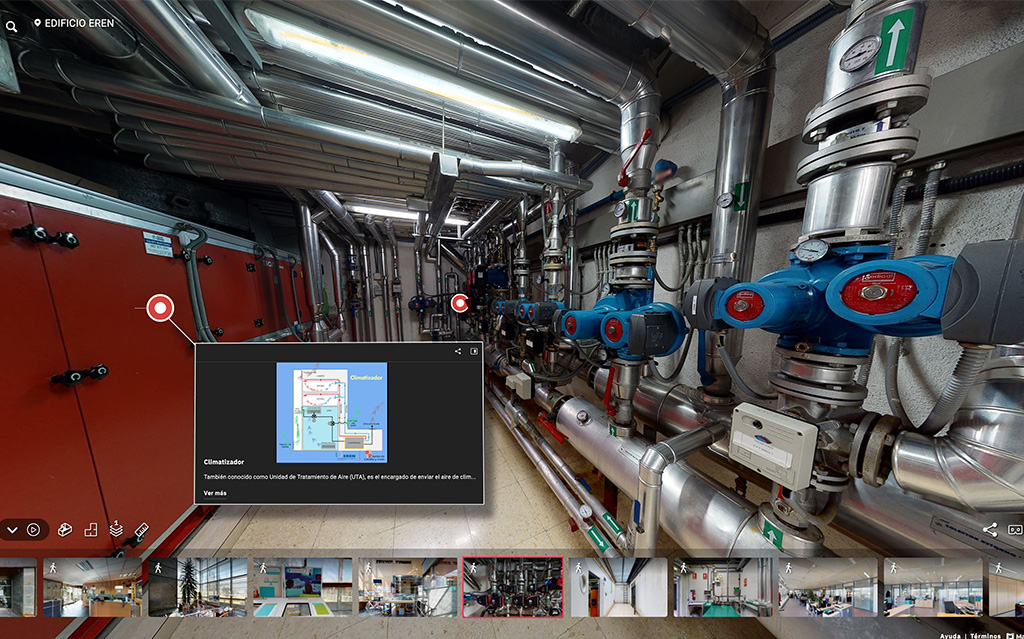1024x639 pixels.
Task: Switch to dollhouse view
Action: pos(65,529)
